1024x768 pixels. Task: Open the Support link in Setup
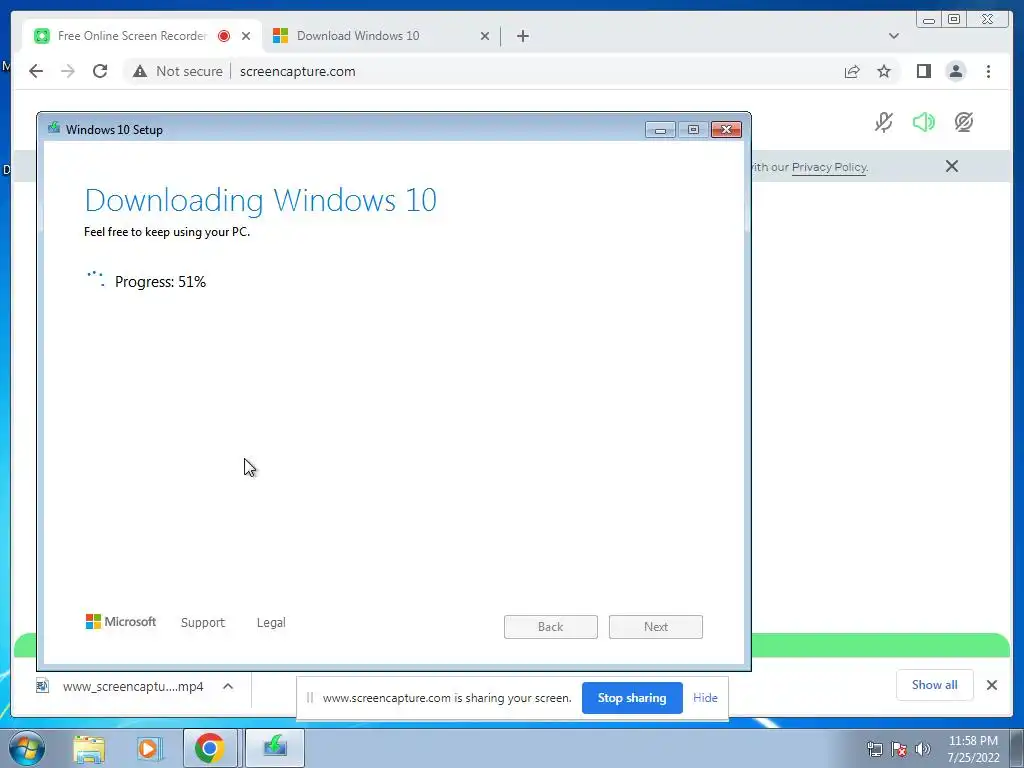[202, 622]
